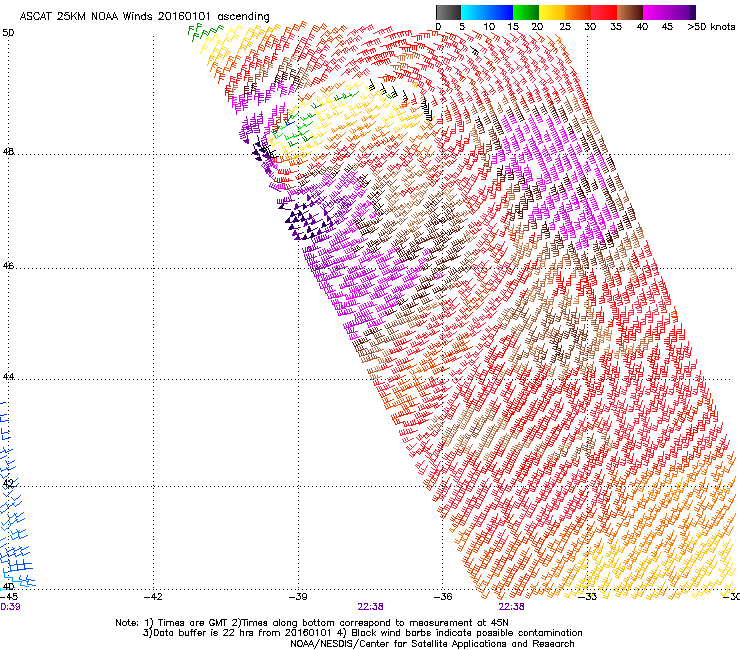Screen dimensions: 740x650
Task: Select the orange 25–30 knots color band
Action: pyautogui.click(x=578, y=12)
